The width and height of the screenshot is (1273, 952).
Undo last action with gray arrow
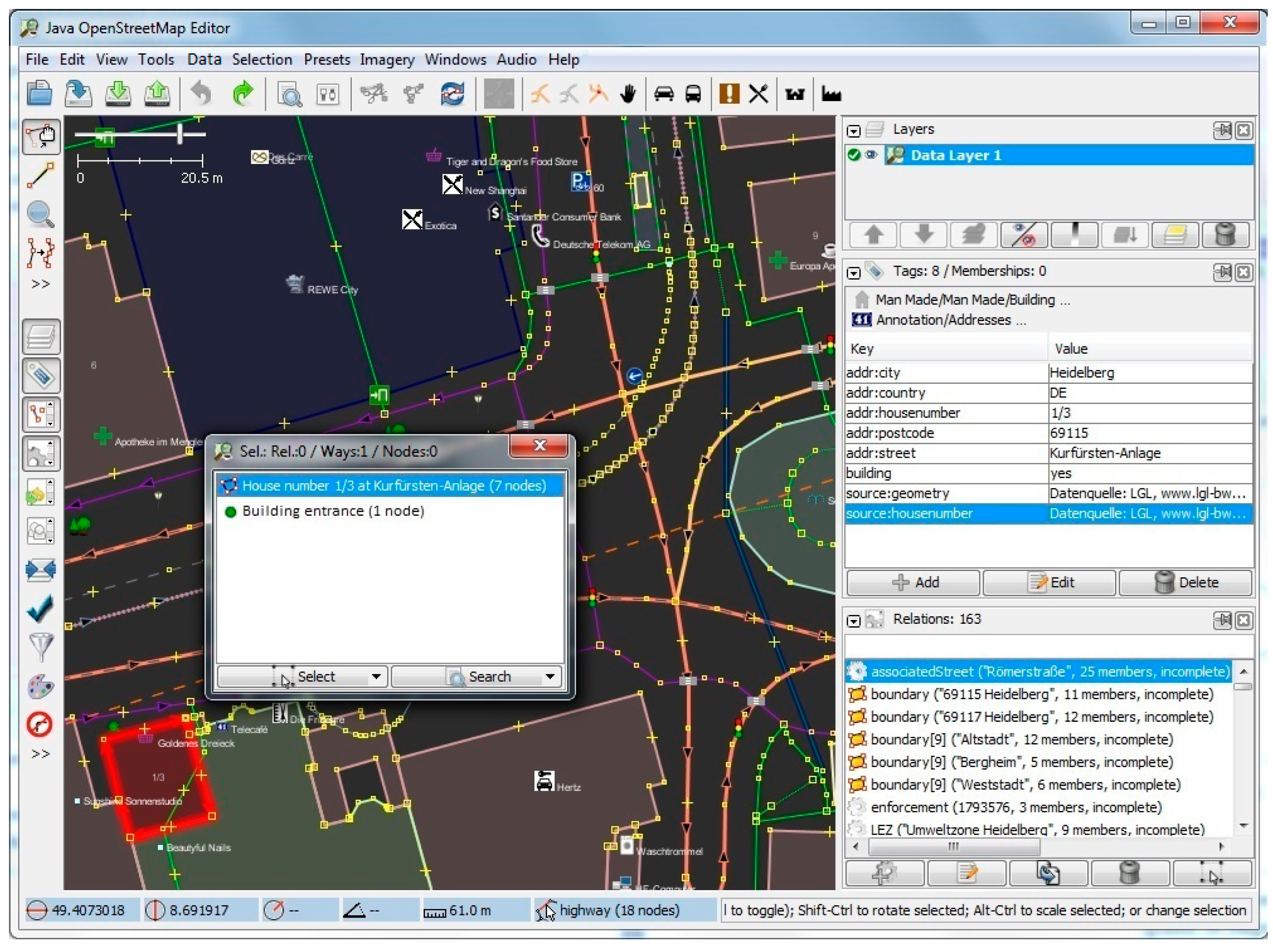point(201,93)
